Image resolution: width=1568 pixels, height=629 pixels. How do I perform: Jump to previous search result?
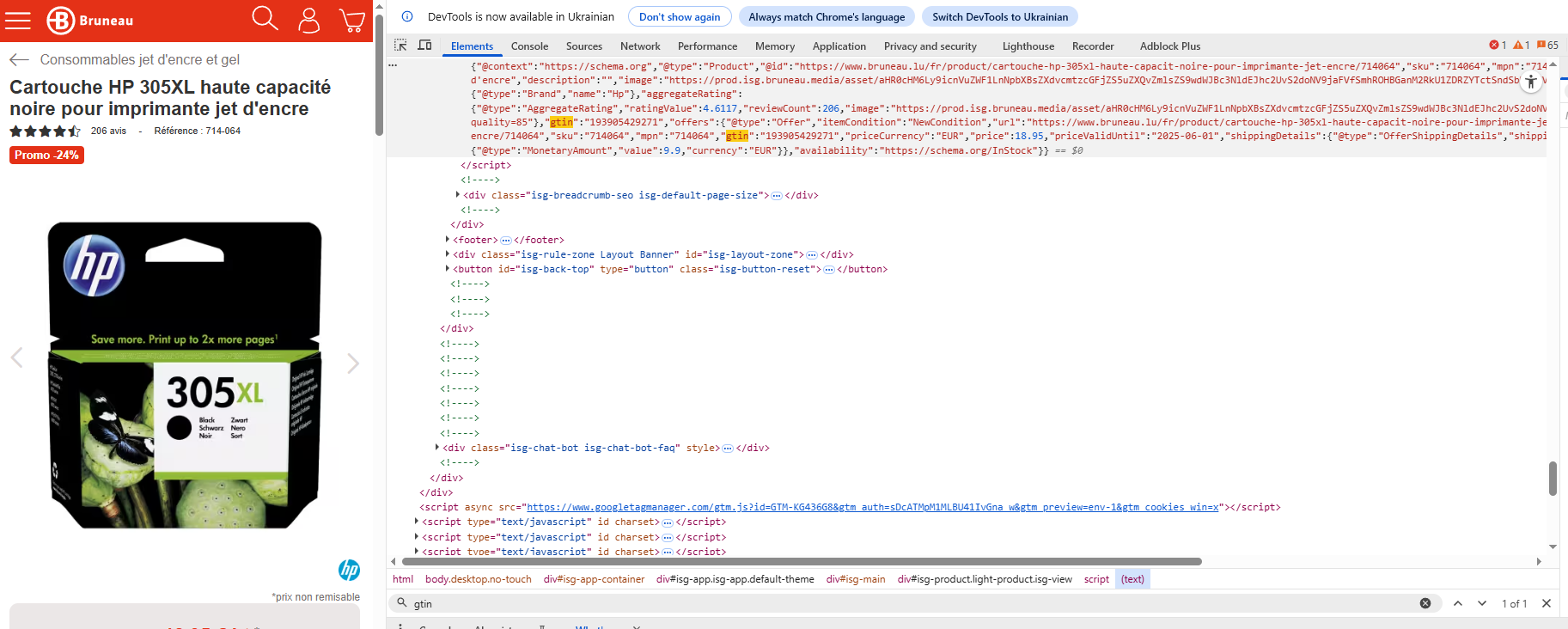[1458, 603]
